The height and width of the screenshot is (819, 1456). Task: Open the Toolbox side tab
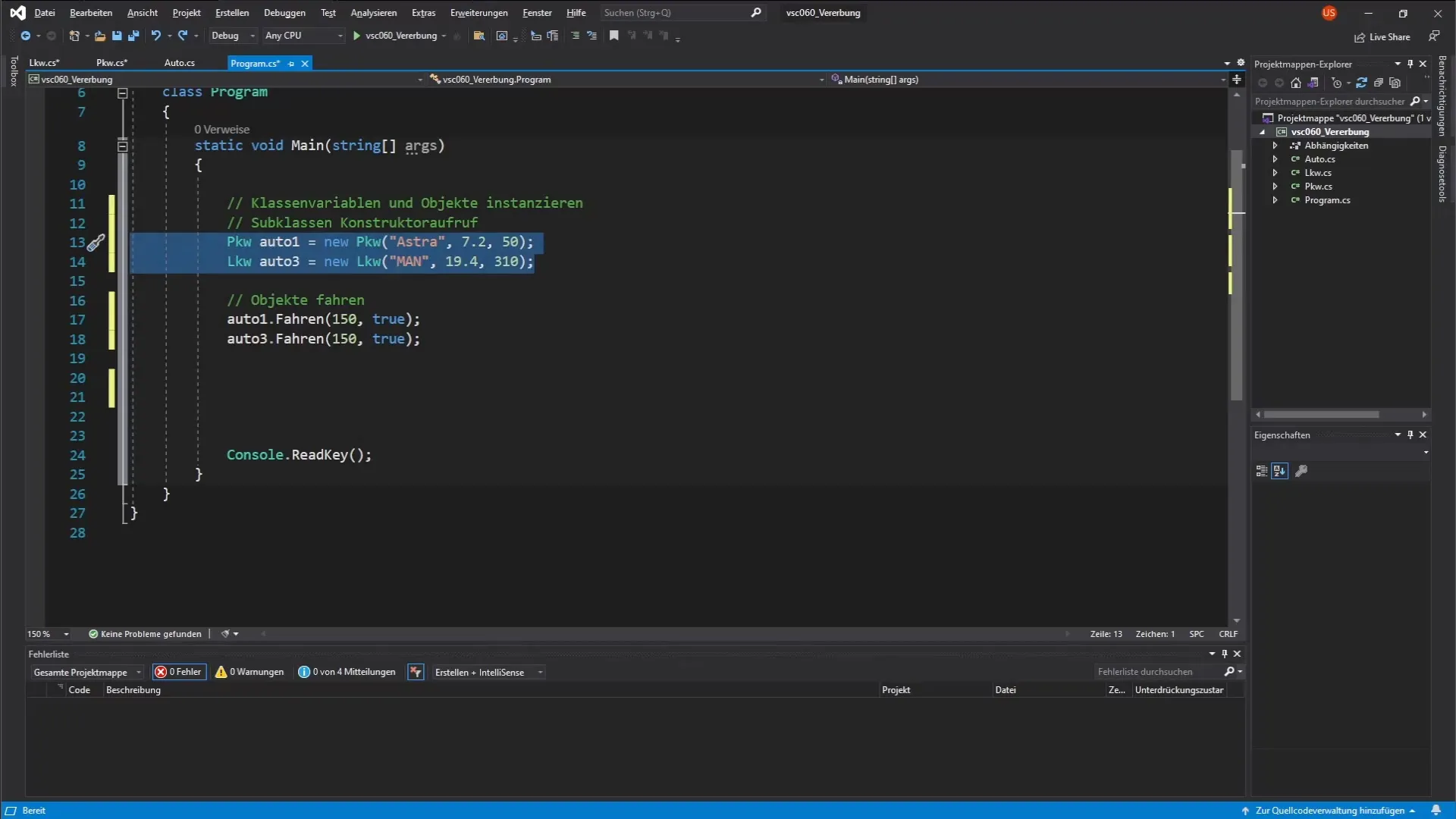(x=14, y=71)
